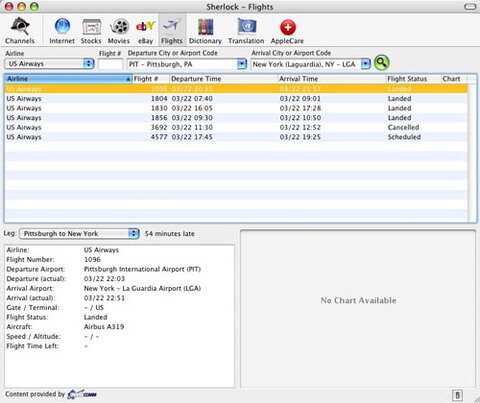Open the AppleCare channel
This screenshot has width=480, height=403.
coord(287,31)
